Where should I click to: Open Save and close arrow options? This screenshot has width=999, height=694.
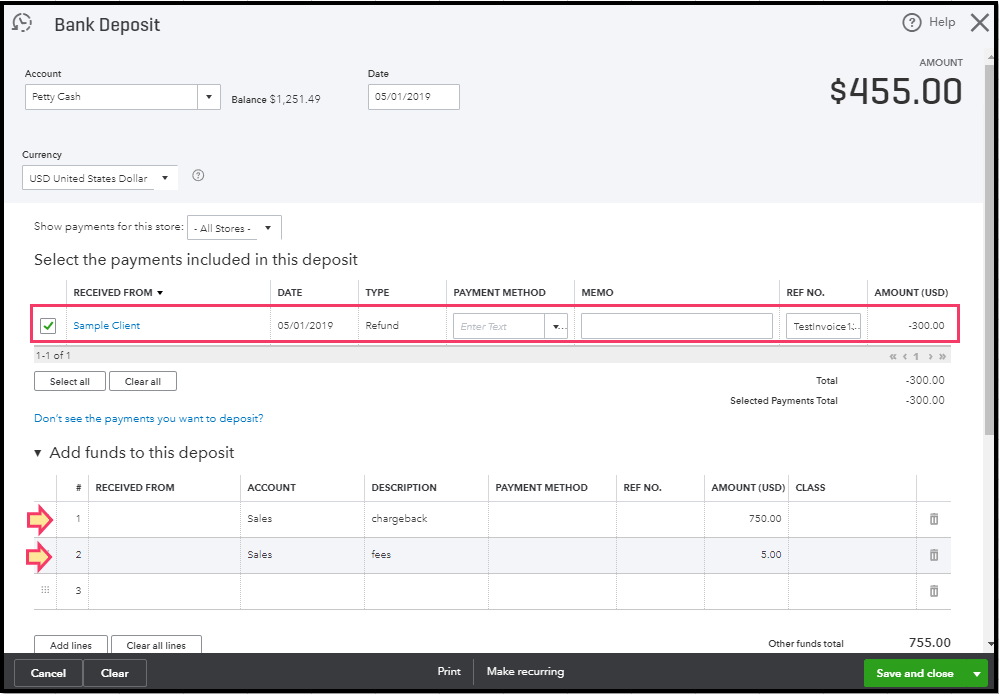pyautogui.click(x=977, y=673)
